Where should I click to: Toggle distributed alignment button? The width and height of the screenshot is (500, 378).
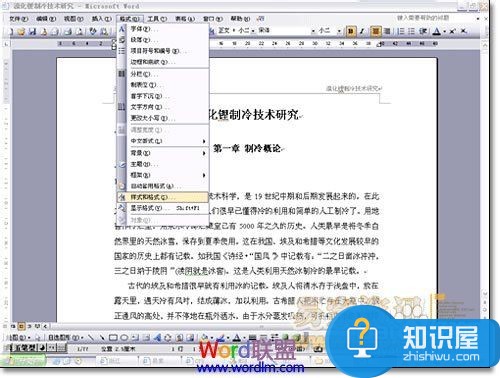[387, 31]
